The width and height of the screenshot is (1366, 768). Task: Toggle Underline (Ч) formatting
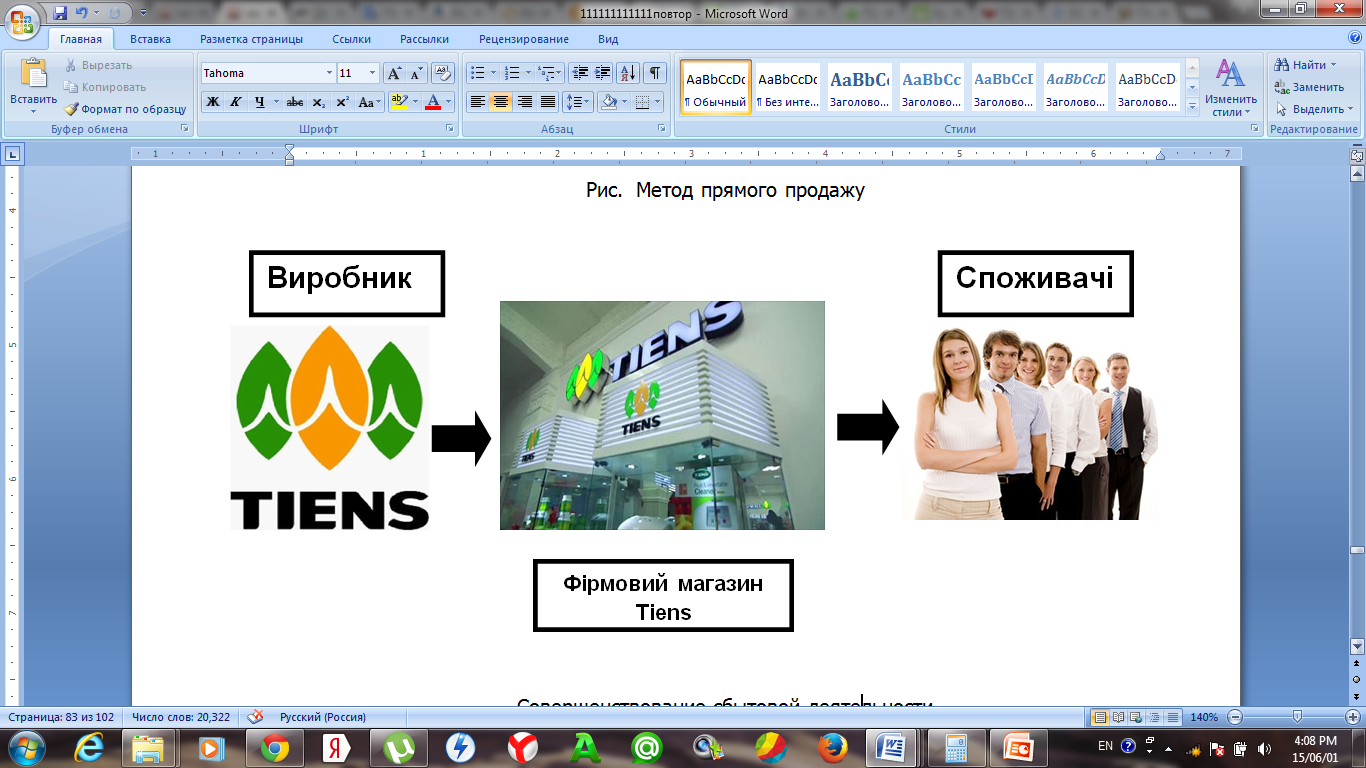pyautogui.click(x=260, y=102)
